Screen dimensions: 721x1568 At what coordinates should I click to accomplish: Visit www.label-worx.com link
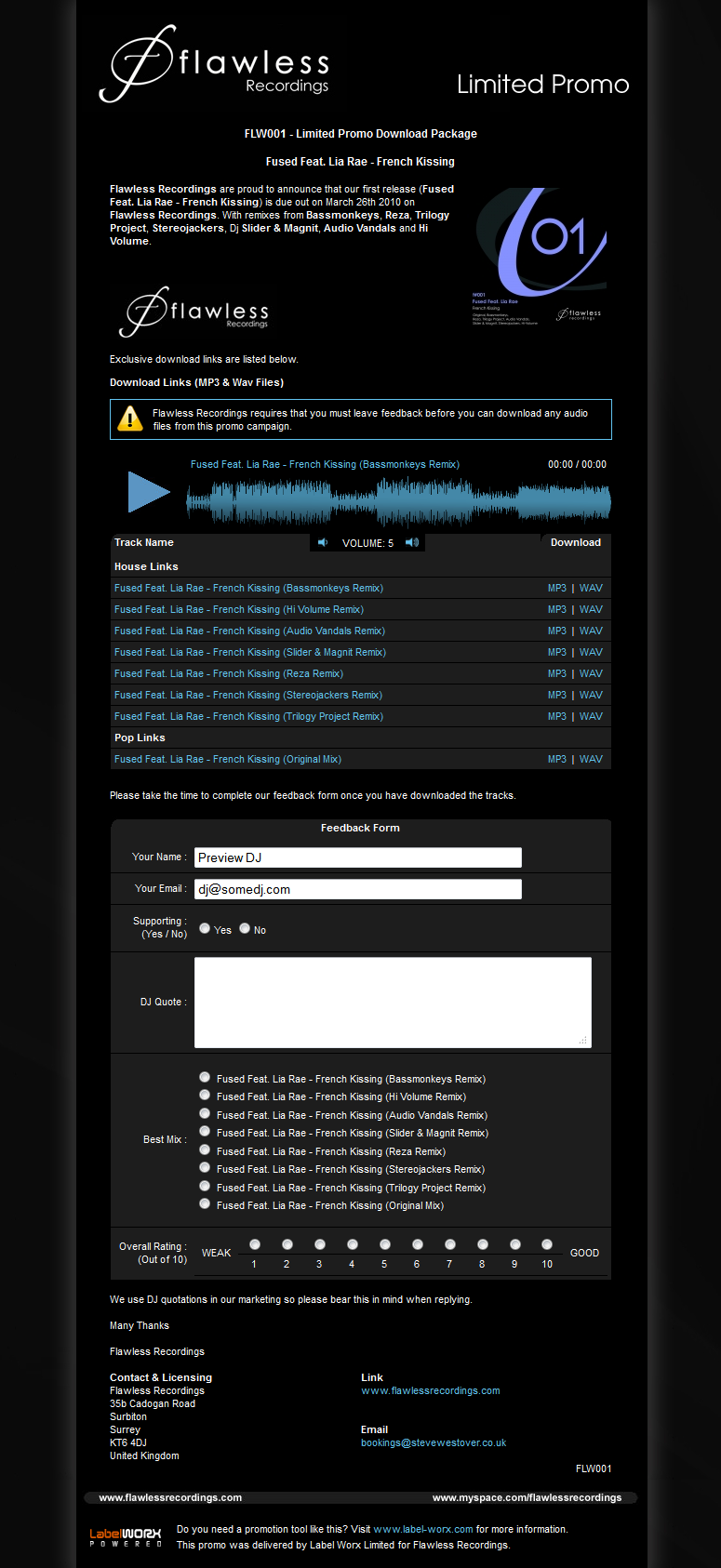point(423,1529)
